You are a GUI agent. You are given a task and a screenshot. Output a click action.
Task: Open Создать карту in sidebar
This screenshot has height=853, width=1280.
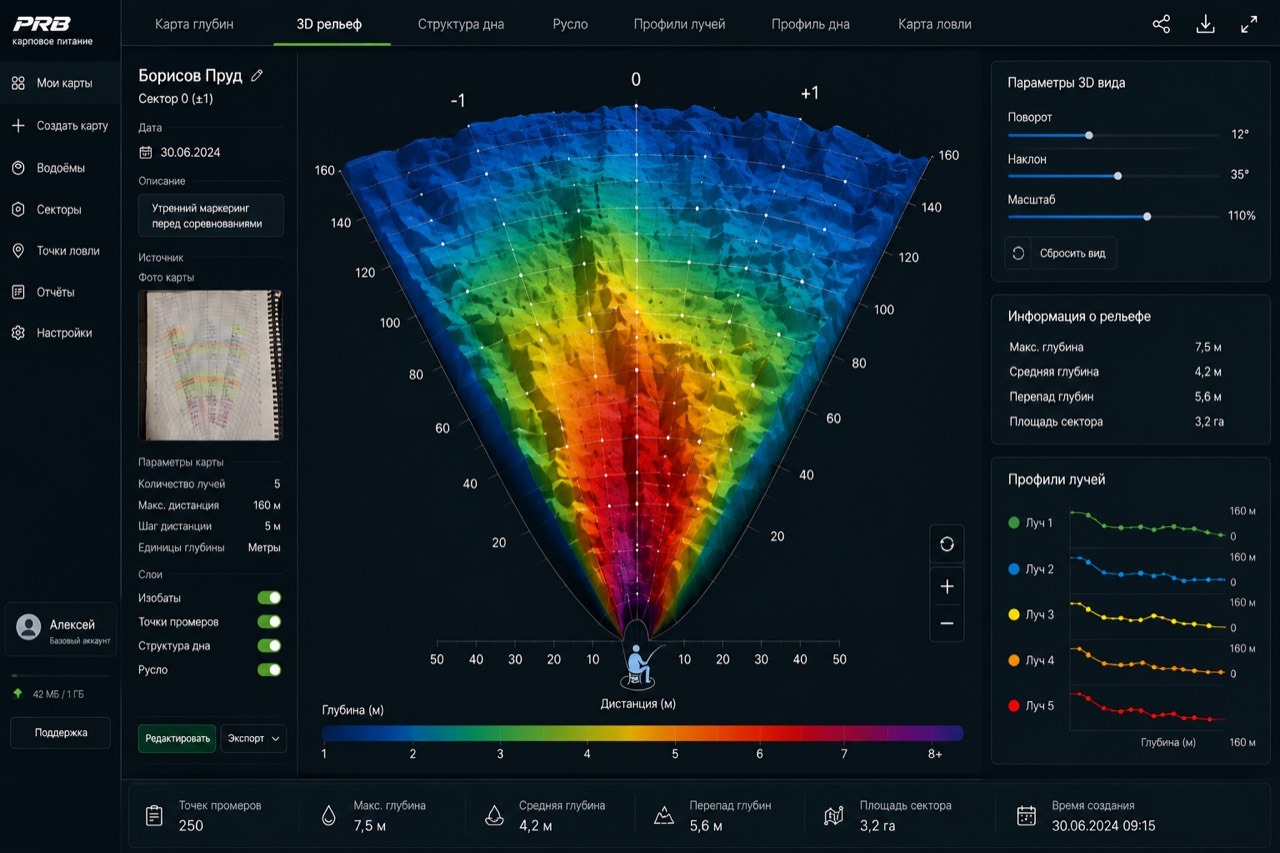pyautogui.click(x=60, y=126)
